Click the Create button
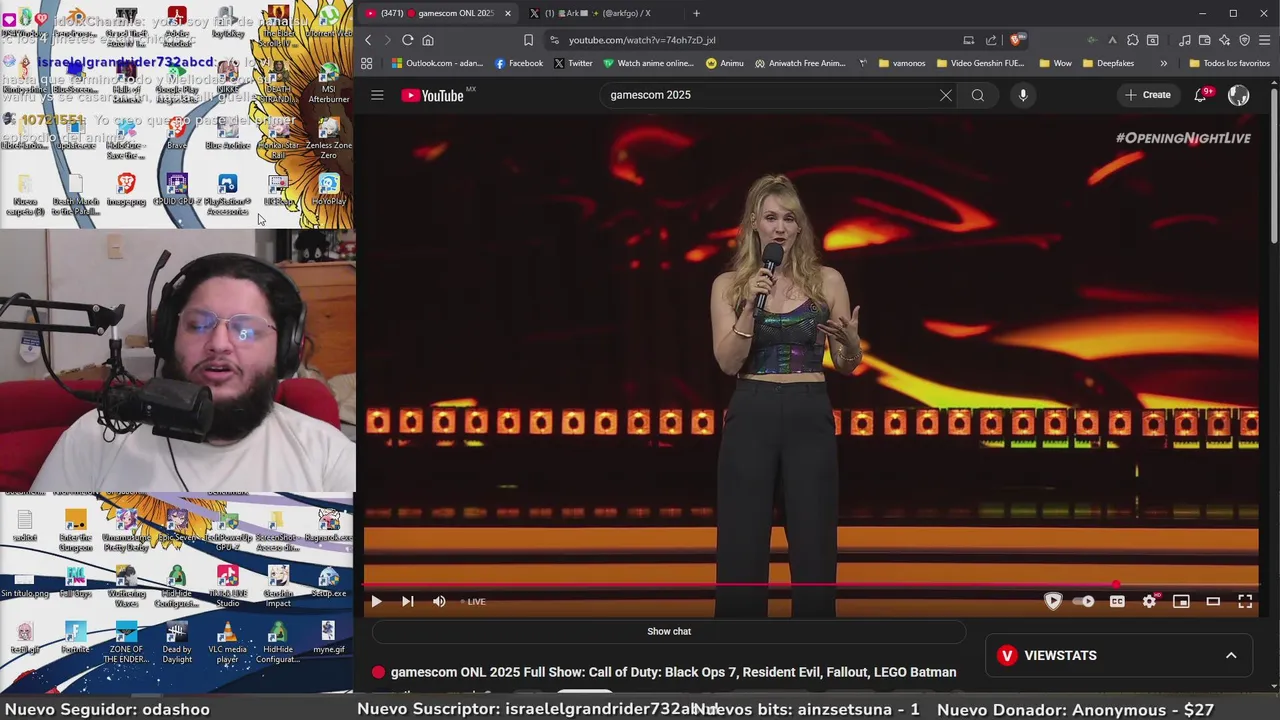This screenshot has height=720, width=1280. coord(1148,95)
